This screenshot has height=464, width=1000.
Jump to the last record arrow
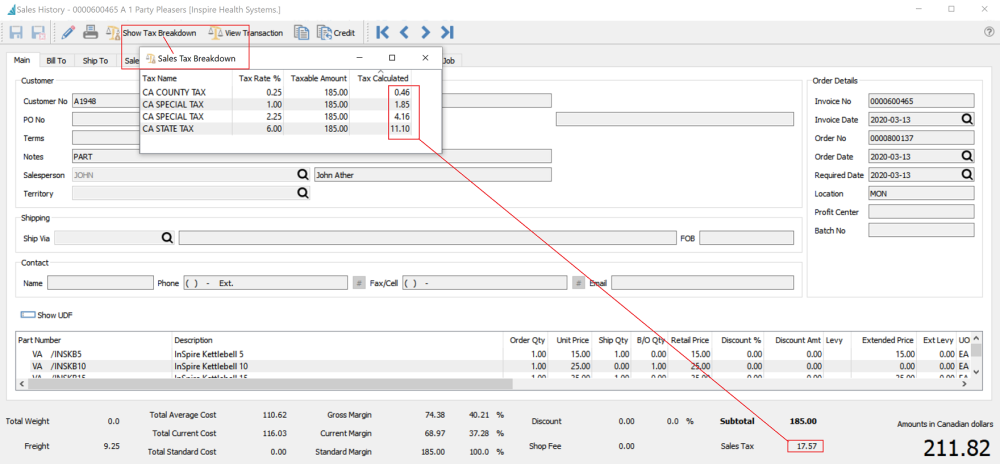point(449,32)
